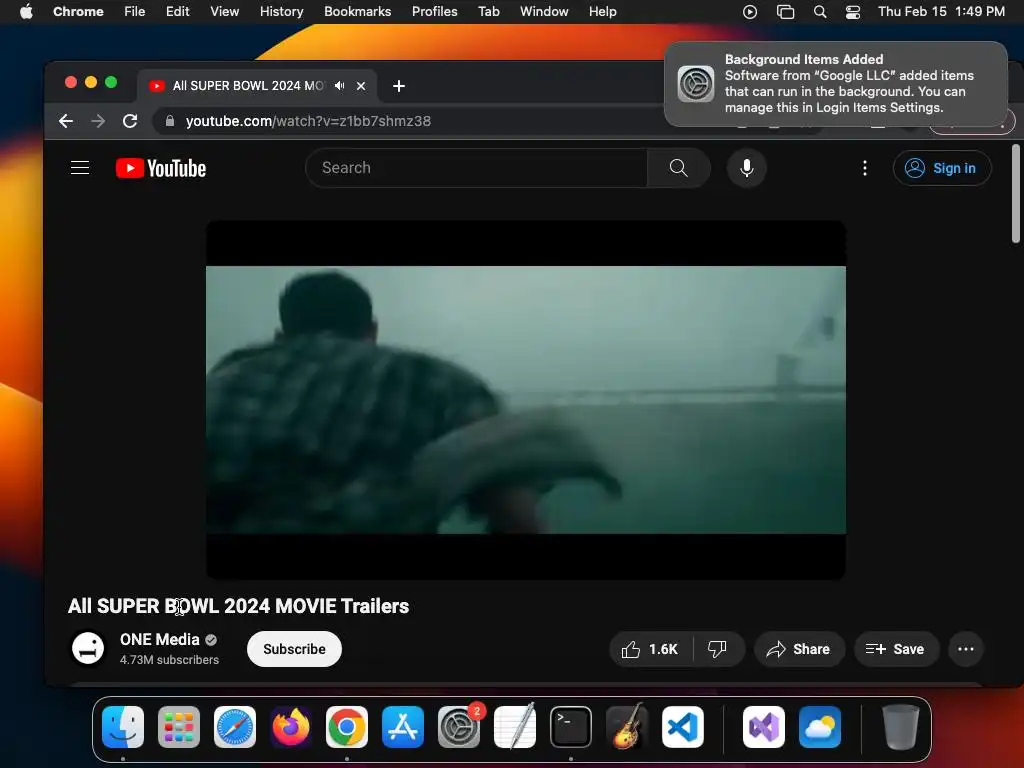This screenshot has height=768, width=1024.
Task: Dislike the video with thumbs-down
Action: click(x=718, y=649)
